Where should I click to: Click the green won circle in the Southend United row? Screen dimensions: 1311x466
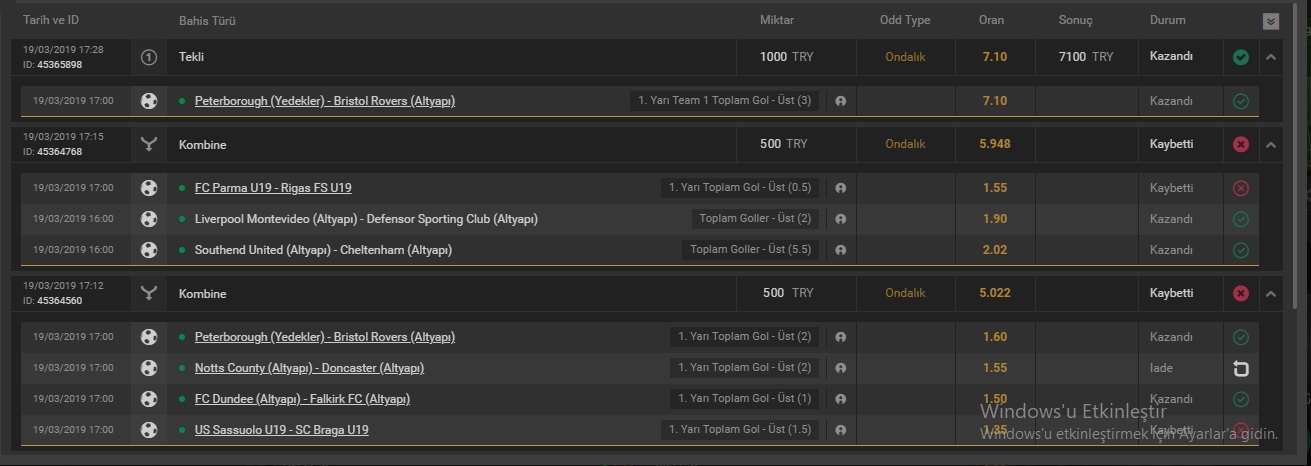tap(1241, 250)
